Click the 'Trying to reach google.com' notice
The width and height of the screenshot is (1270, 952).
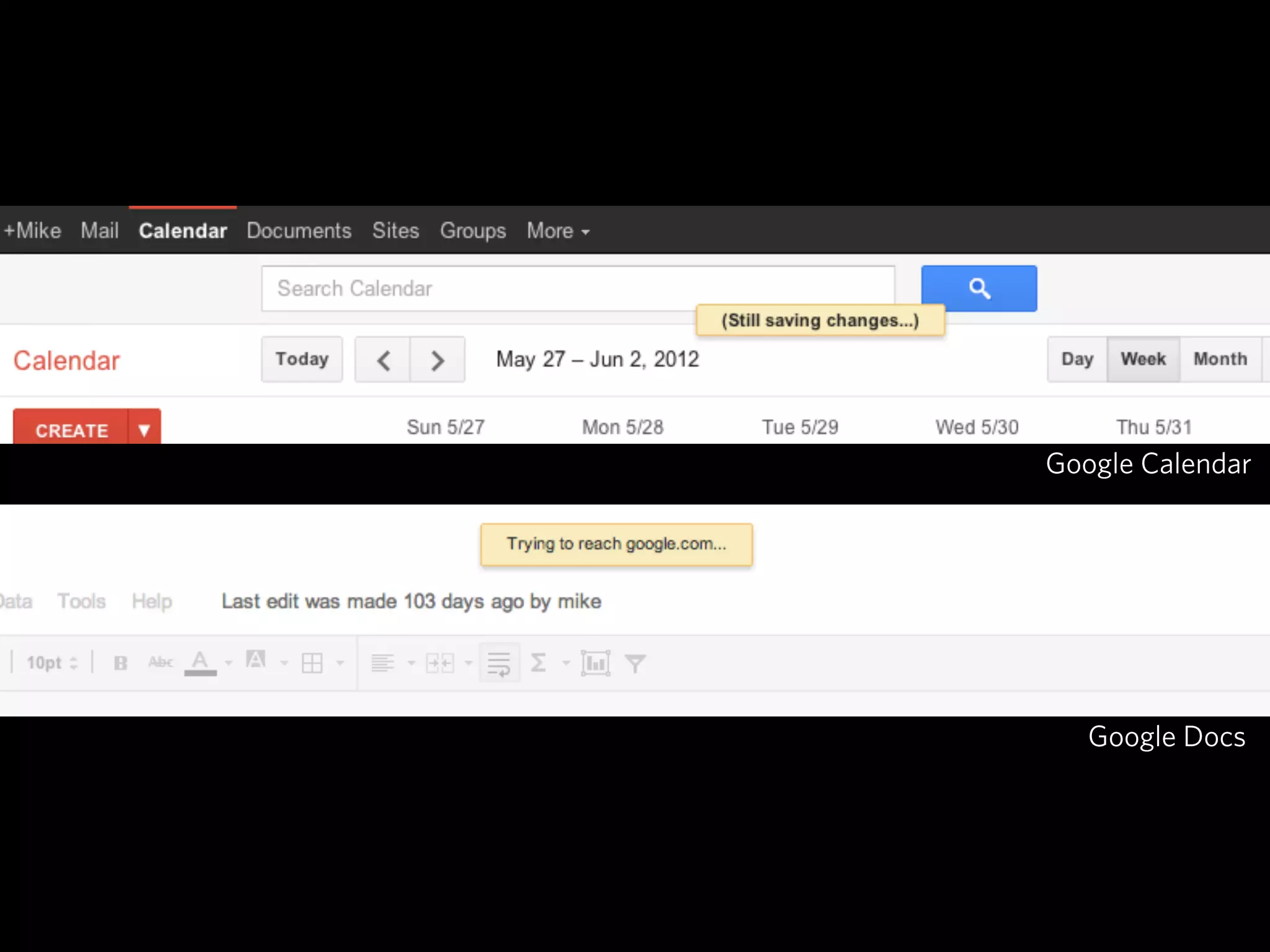click(616, 544)
